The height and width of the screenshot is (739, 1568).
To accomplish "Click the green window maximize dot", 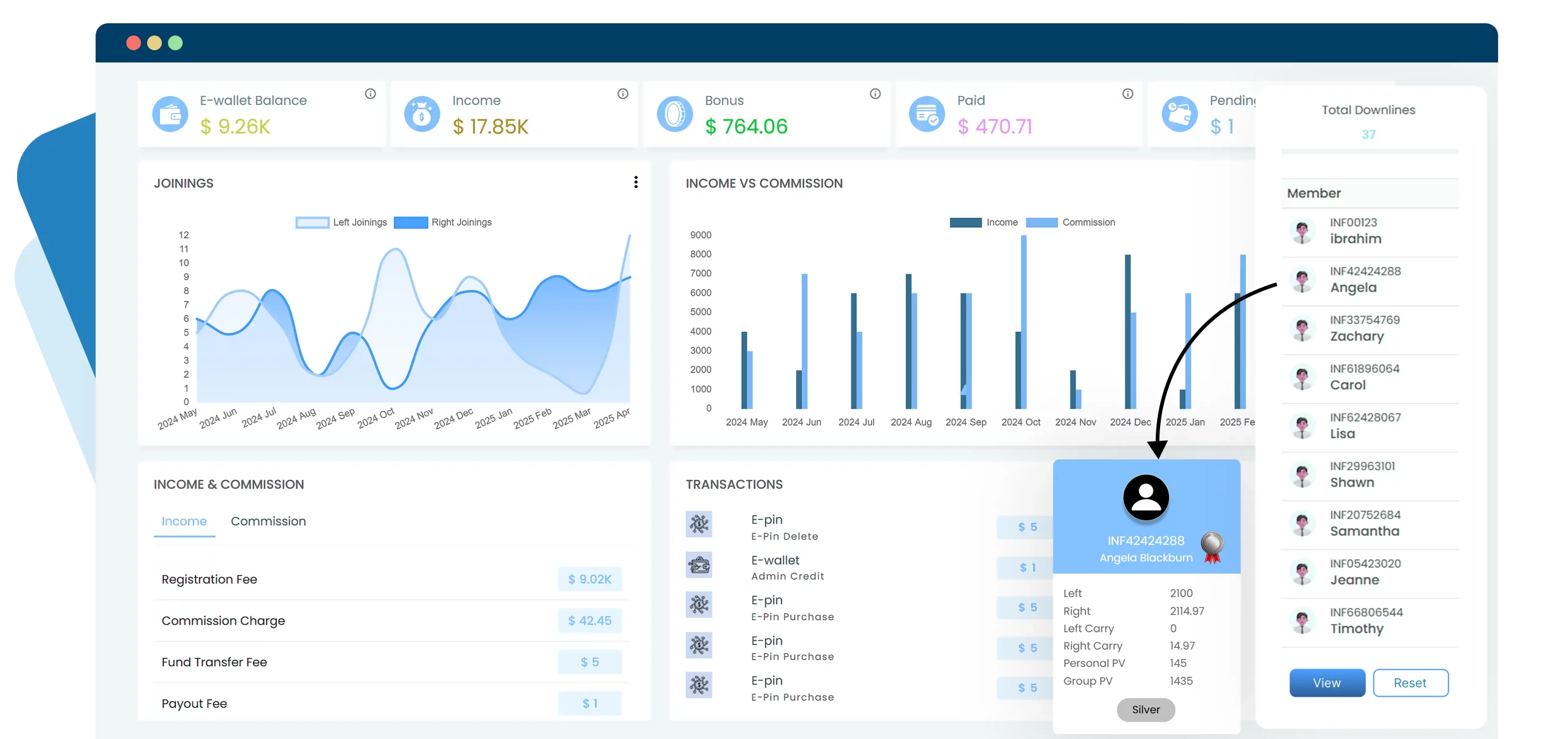I will pyautogui.click(x=175, y=43).
